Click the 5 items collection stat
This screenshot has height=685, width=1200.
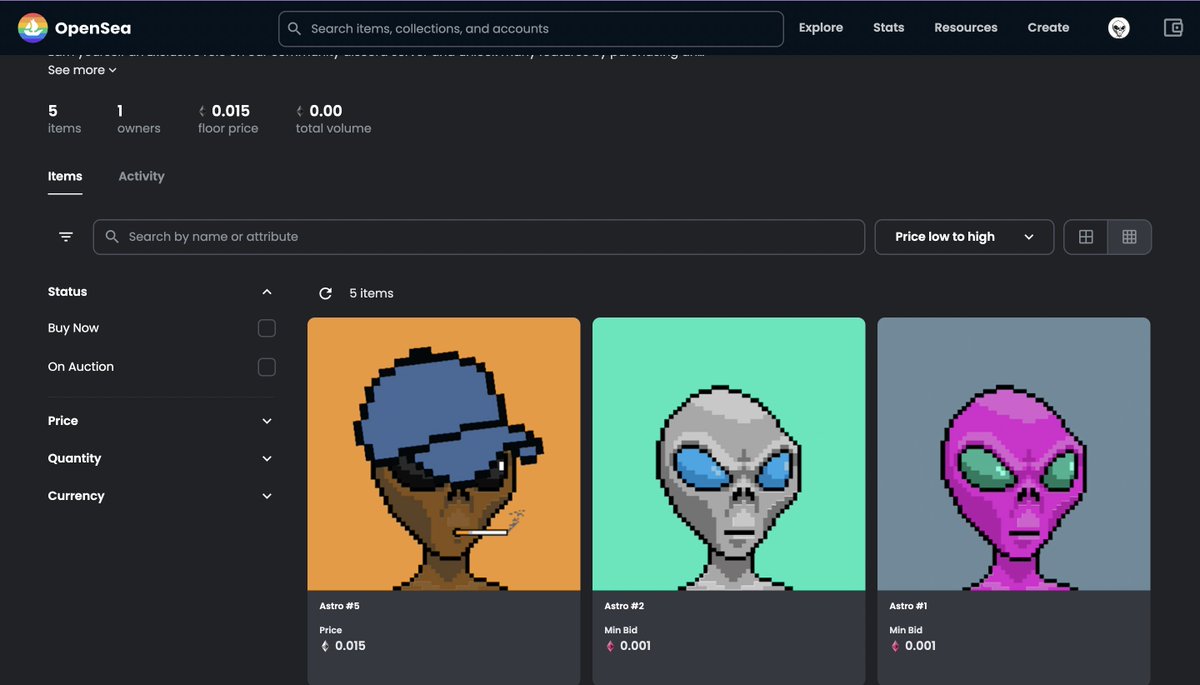point(65,119)
